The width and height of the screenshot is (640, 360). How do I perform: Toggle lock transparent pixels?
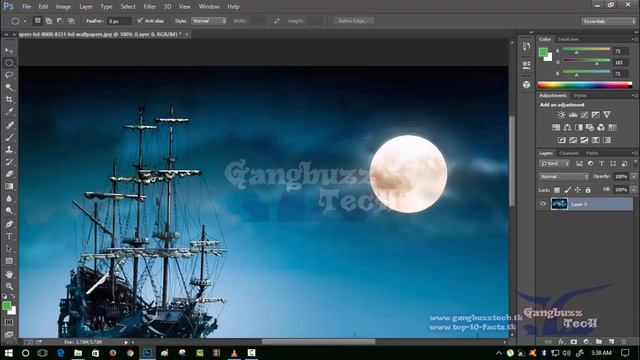(x=557, y=190)
